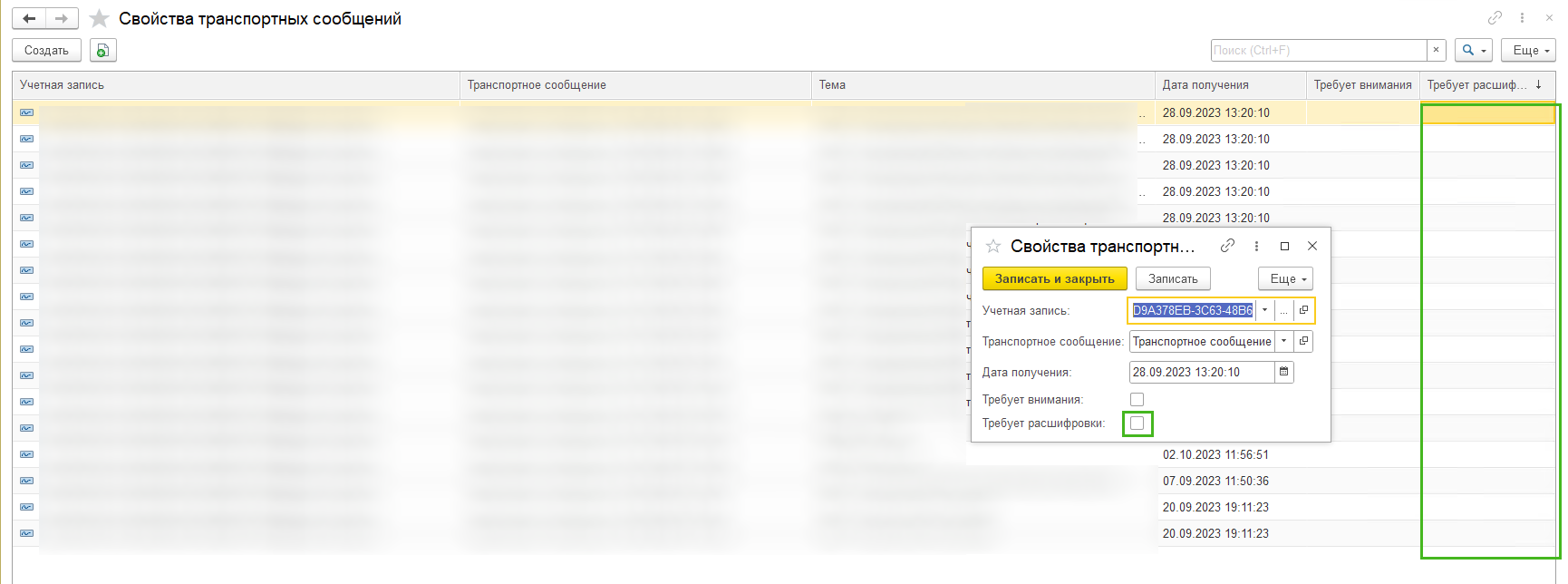Click the Требует внимания label in dialog

[1032, 400]
